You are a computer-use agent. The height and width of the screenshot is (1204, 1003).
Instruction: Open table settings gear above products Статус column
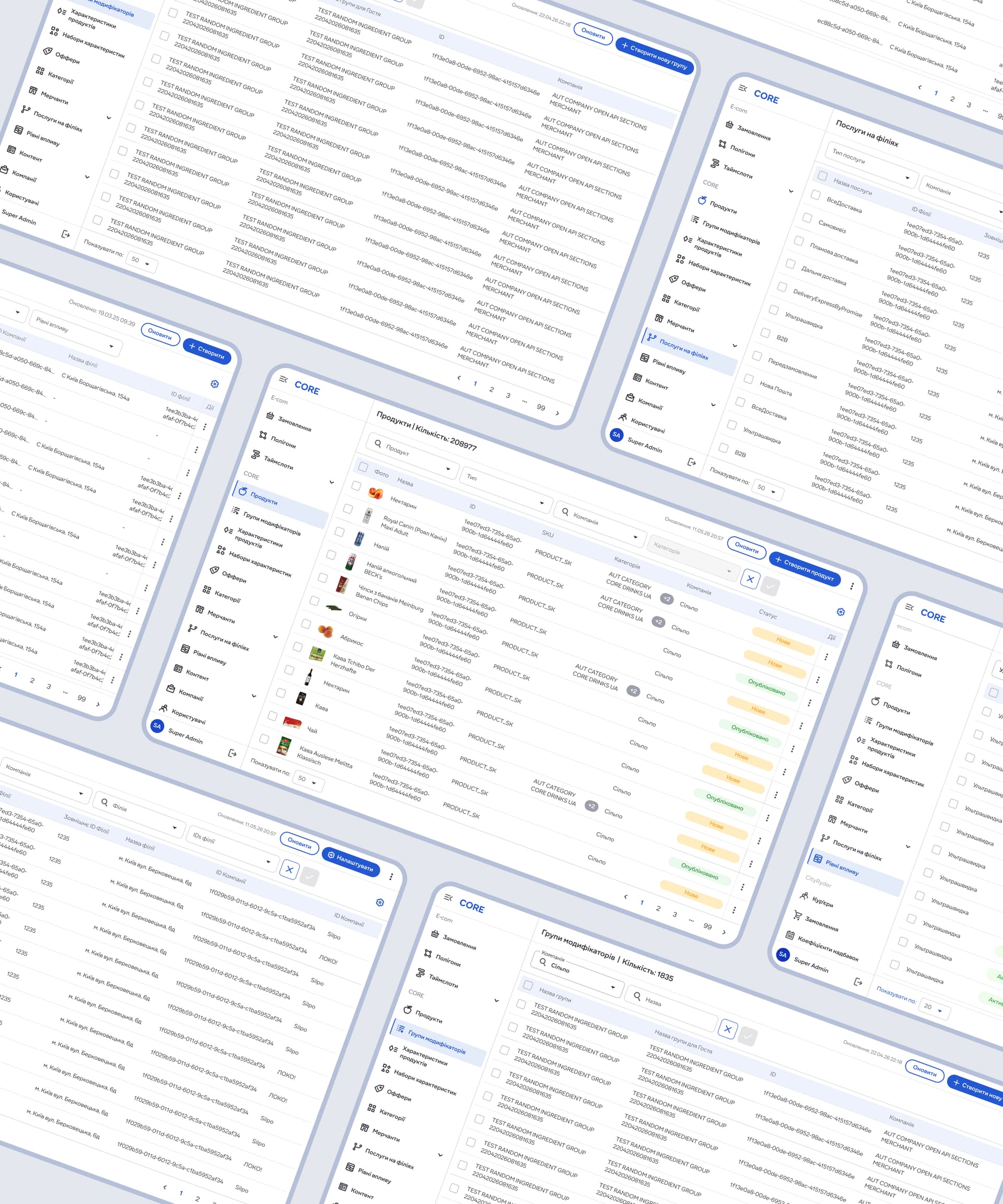tap(840, 612)
